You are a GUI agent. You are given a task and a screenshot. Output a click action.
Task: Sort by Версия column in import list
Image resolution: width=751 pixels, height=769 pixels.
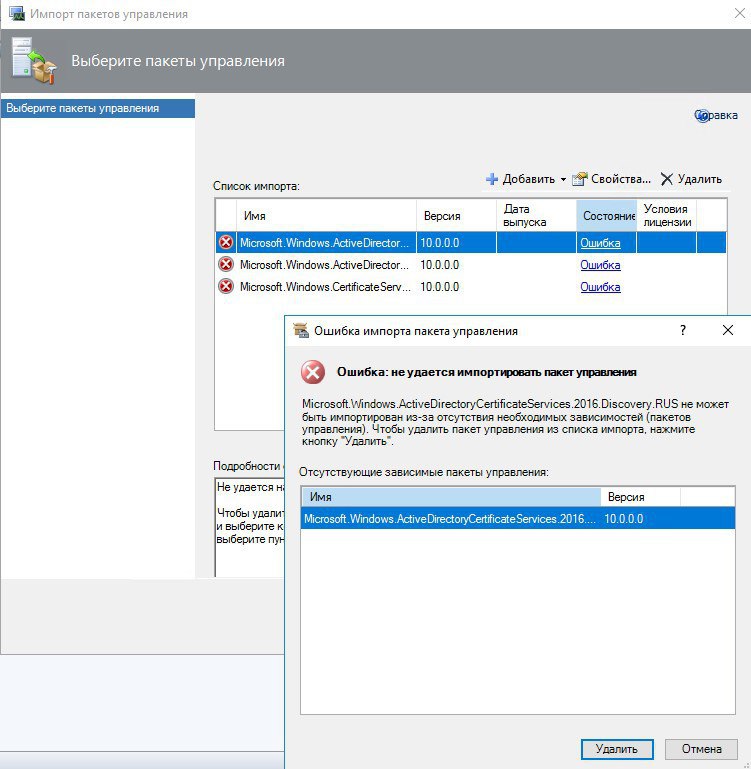tap(456, 216)
